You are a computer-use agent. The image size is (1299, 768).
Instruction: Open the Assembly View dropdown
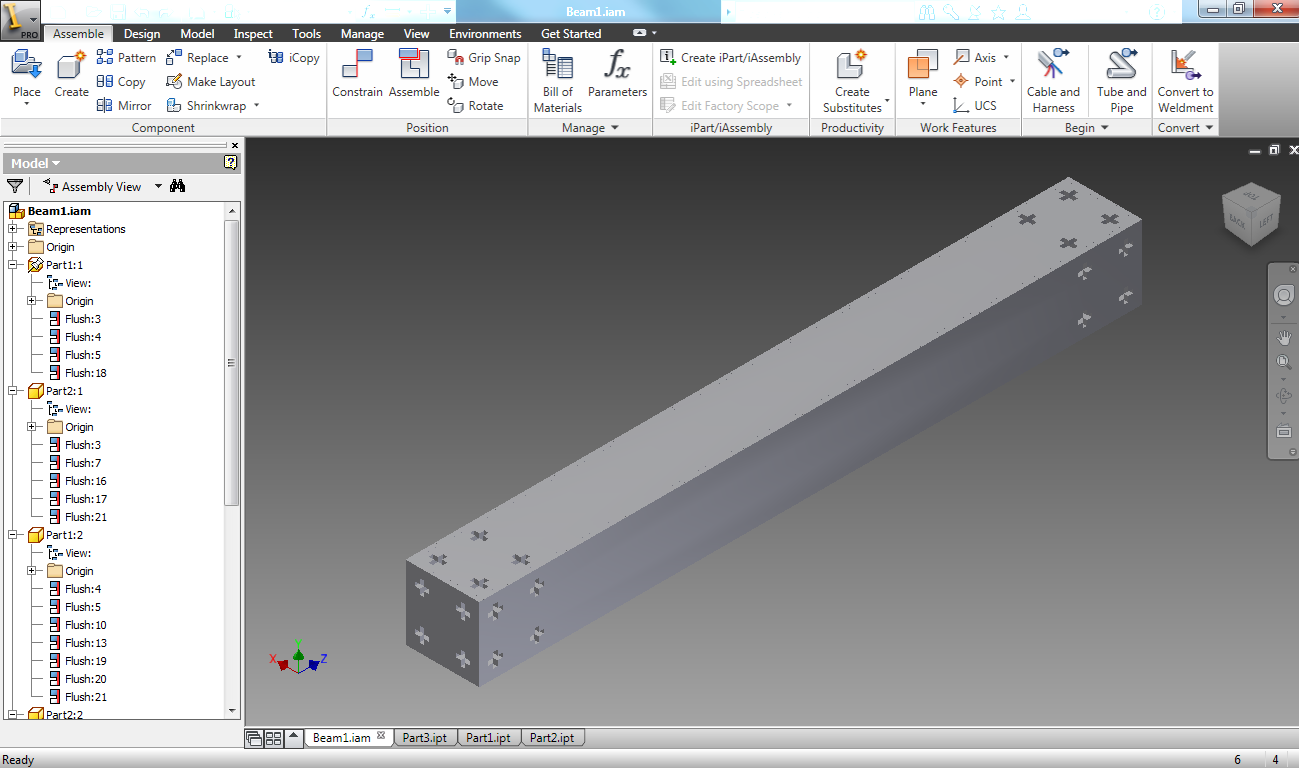pos(158,187)
